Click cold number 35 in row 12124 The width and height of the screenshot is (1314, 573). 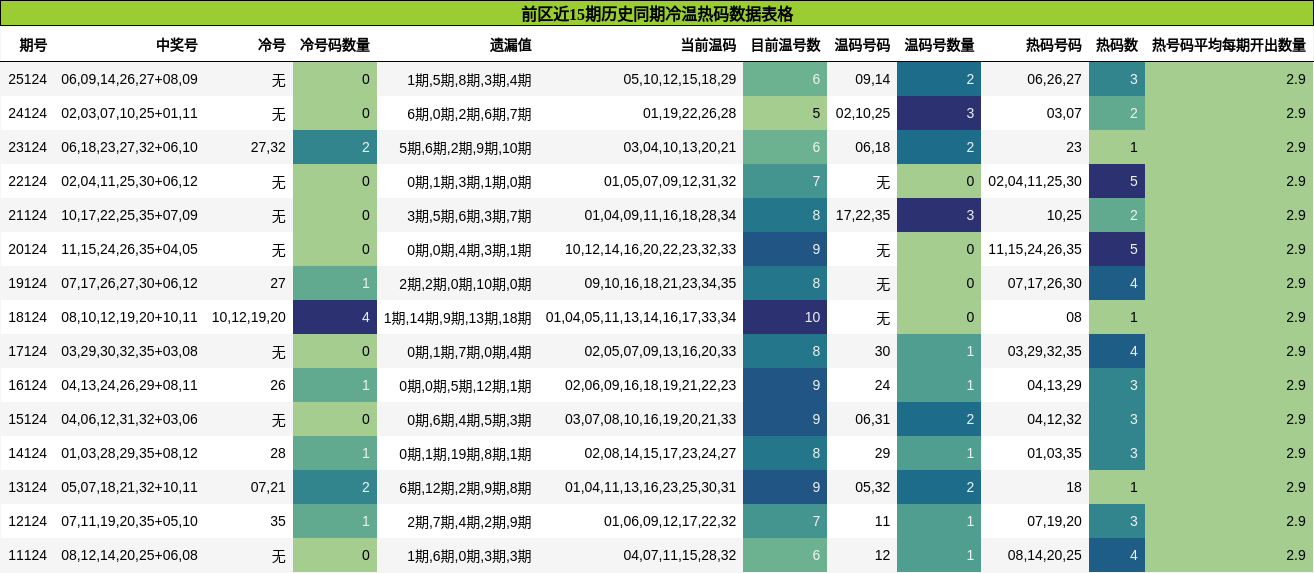coord(278,521)
